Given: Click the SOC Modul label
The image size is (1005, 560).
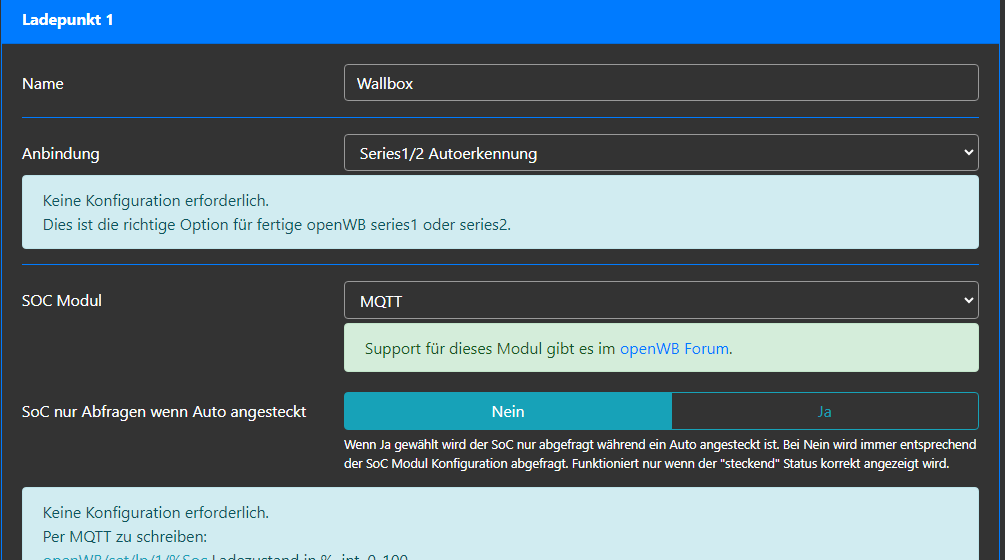Looking at the screenshot, I should click(x=62, y=300).
